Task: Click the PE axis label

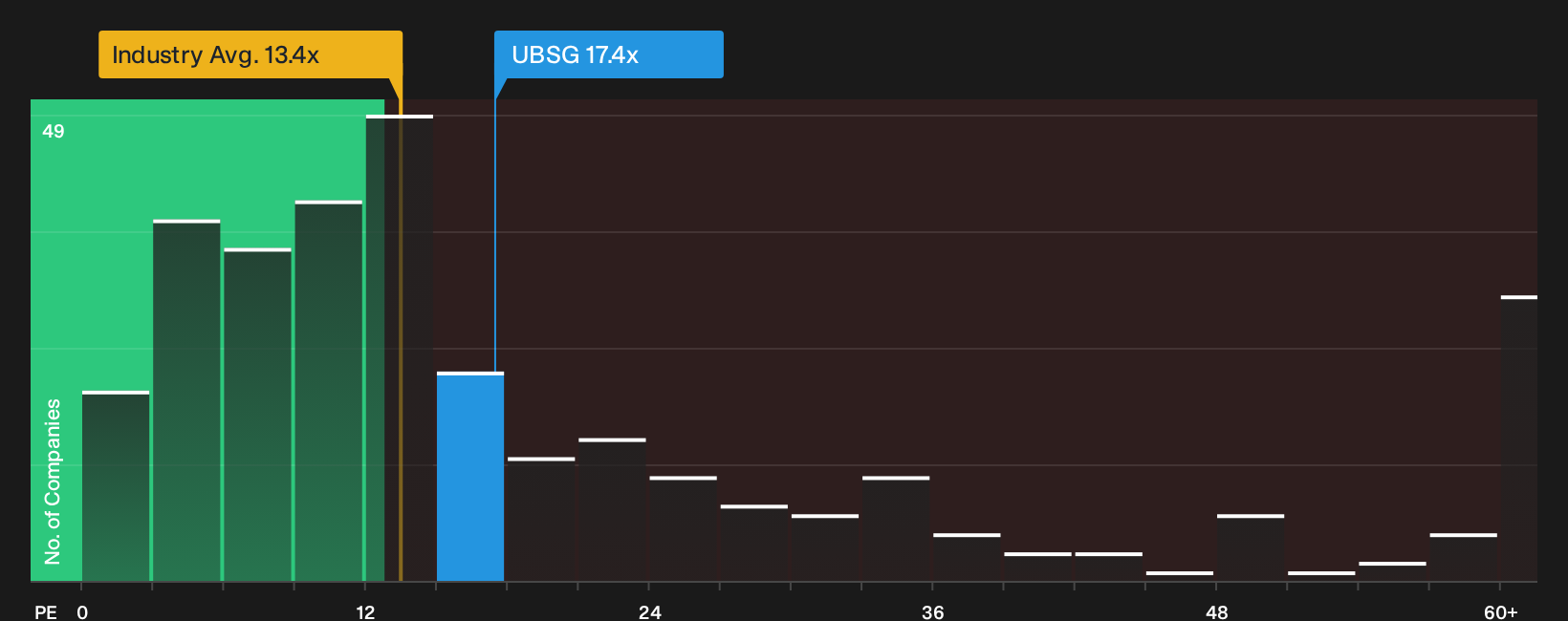Action: pyautogui.click(x=46, y=611)
